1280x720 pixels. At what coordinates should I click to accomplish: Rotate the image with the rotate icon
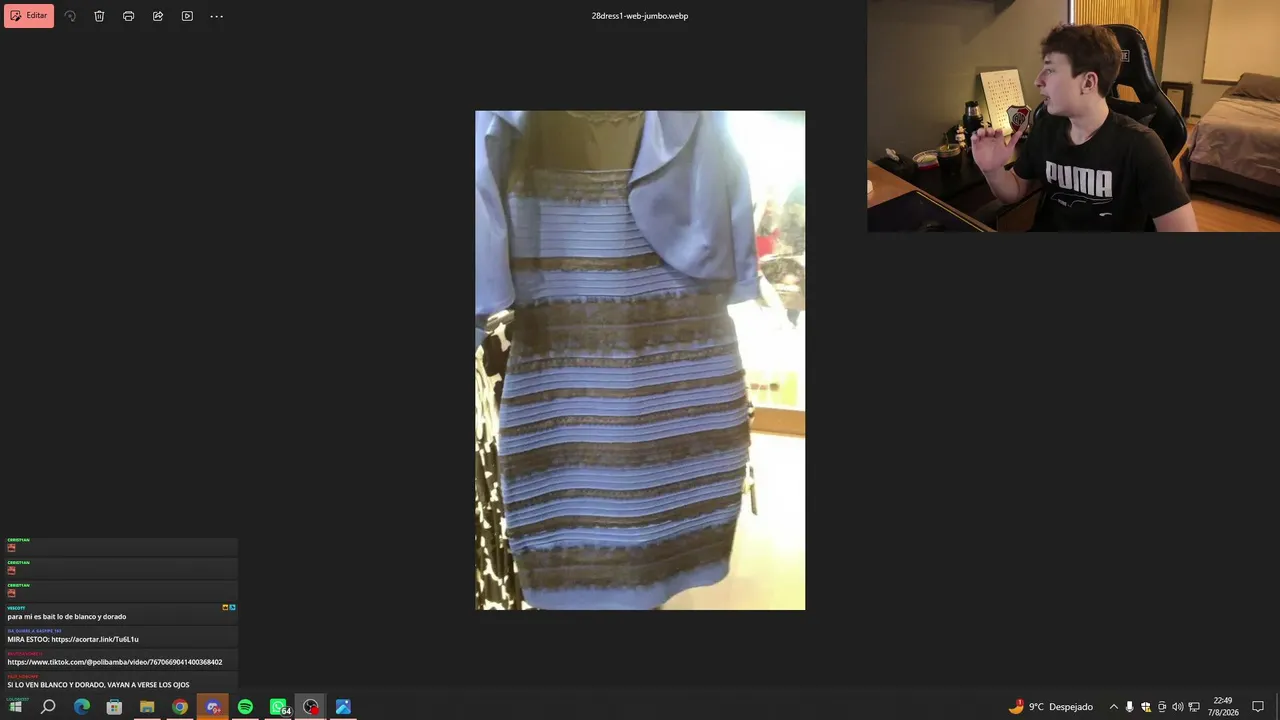(70, 16)
